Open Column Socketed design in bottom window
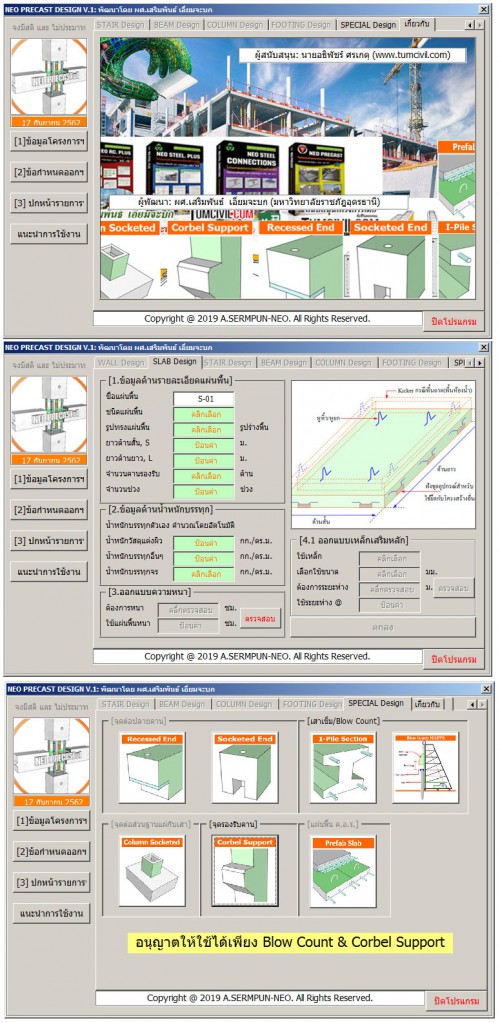This screenshot has height=1023, width=500. (x=151, y=870)
